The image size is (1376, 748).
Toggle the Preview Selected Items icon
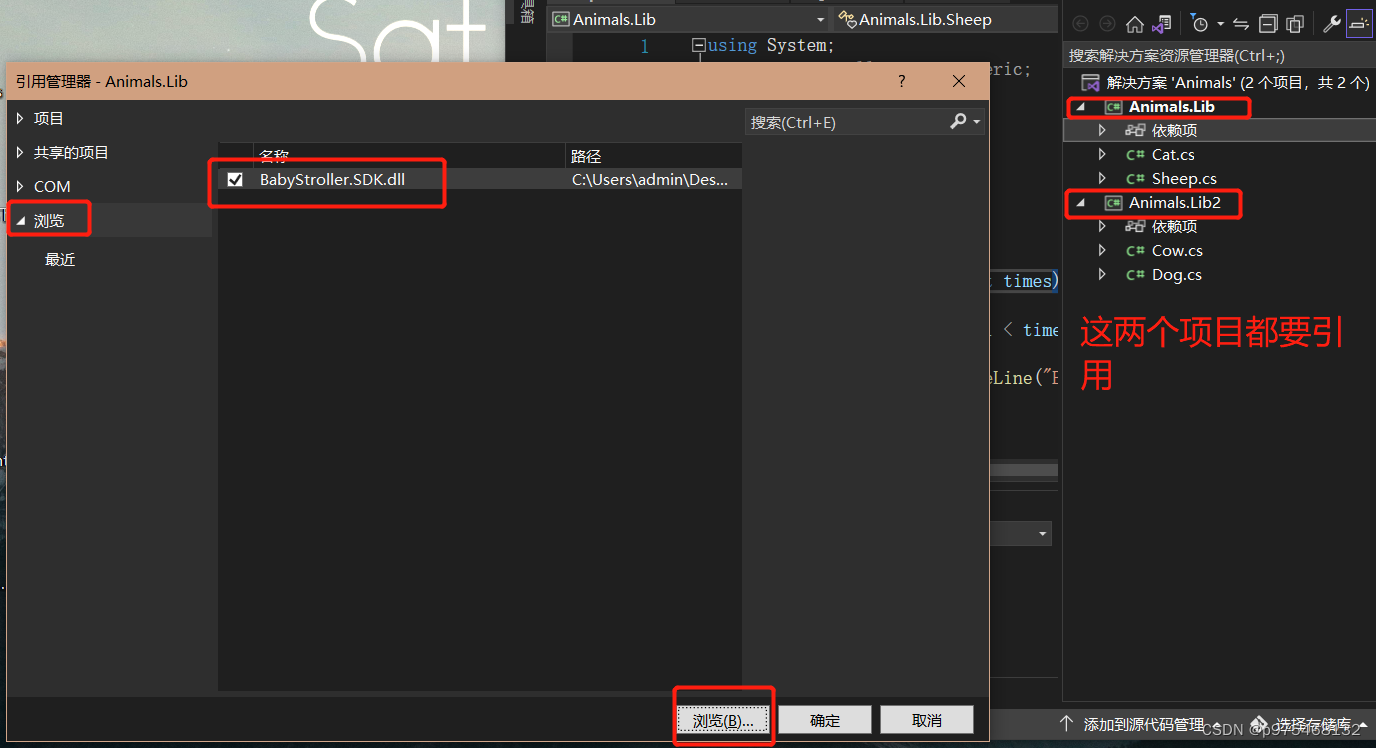[1360, 24]
